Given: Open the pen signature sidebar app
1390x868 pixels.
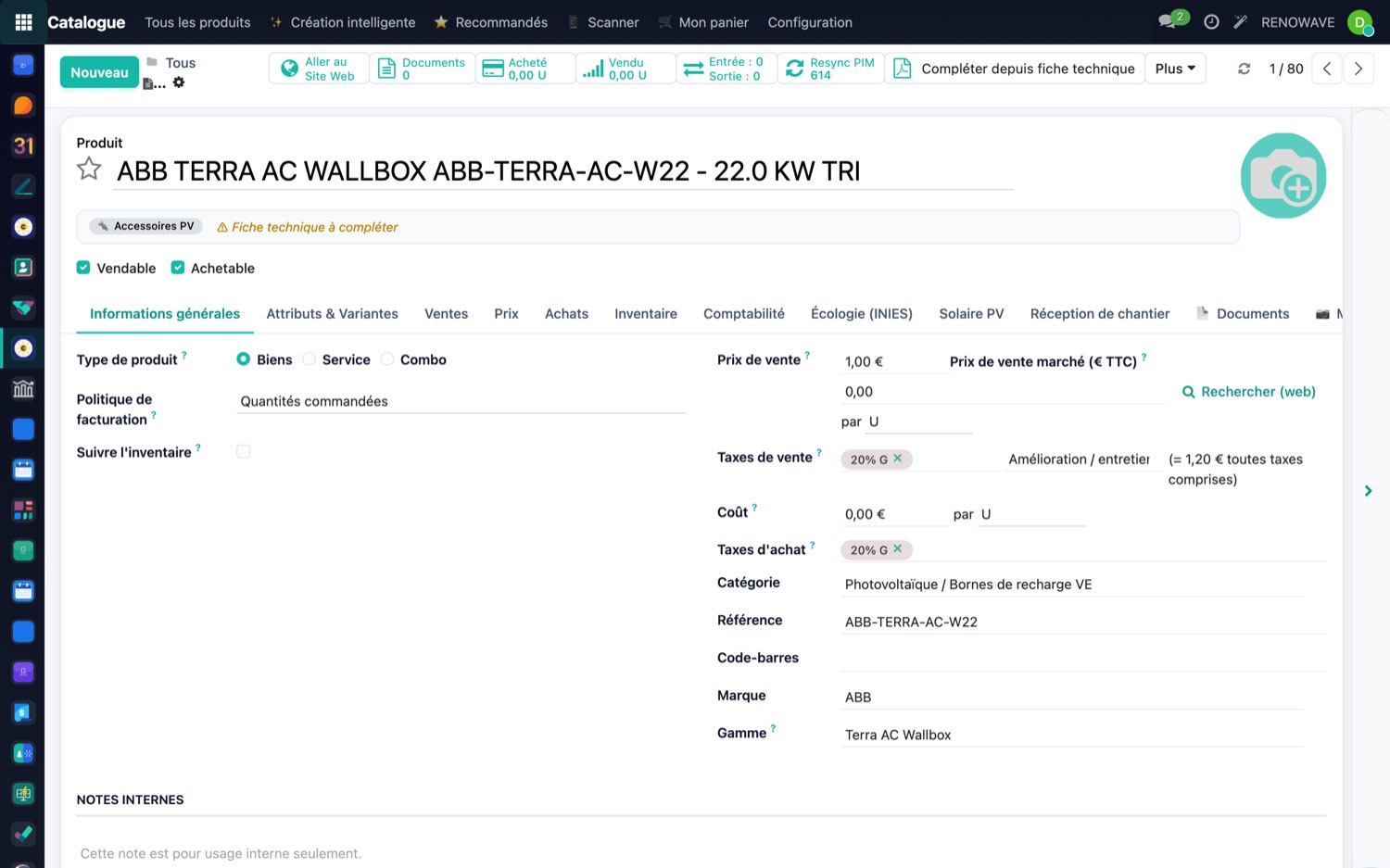Looking at the screenshot, I should (23, 186).
